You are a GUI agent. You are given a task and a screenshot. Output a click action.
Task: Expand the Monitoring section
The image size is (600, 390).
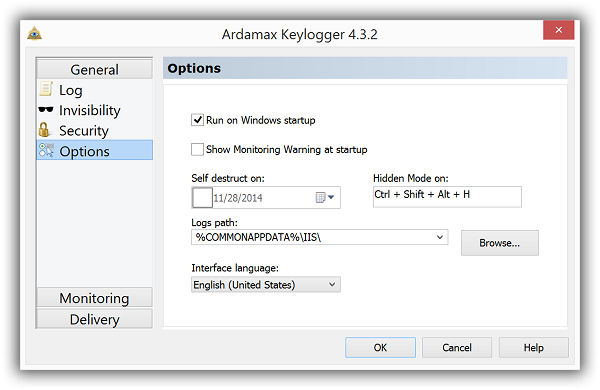(x=95, y=298)
